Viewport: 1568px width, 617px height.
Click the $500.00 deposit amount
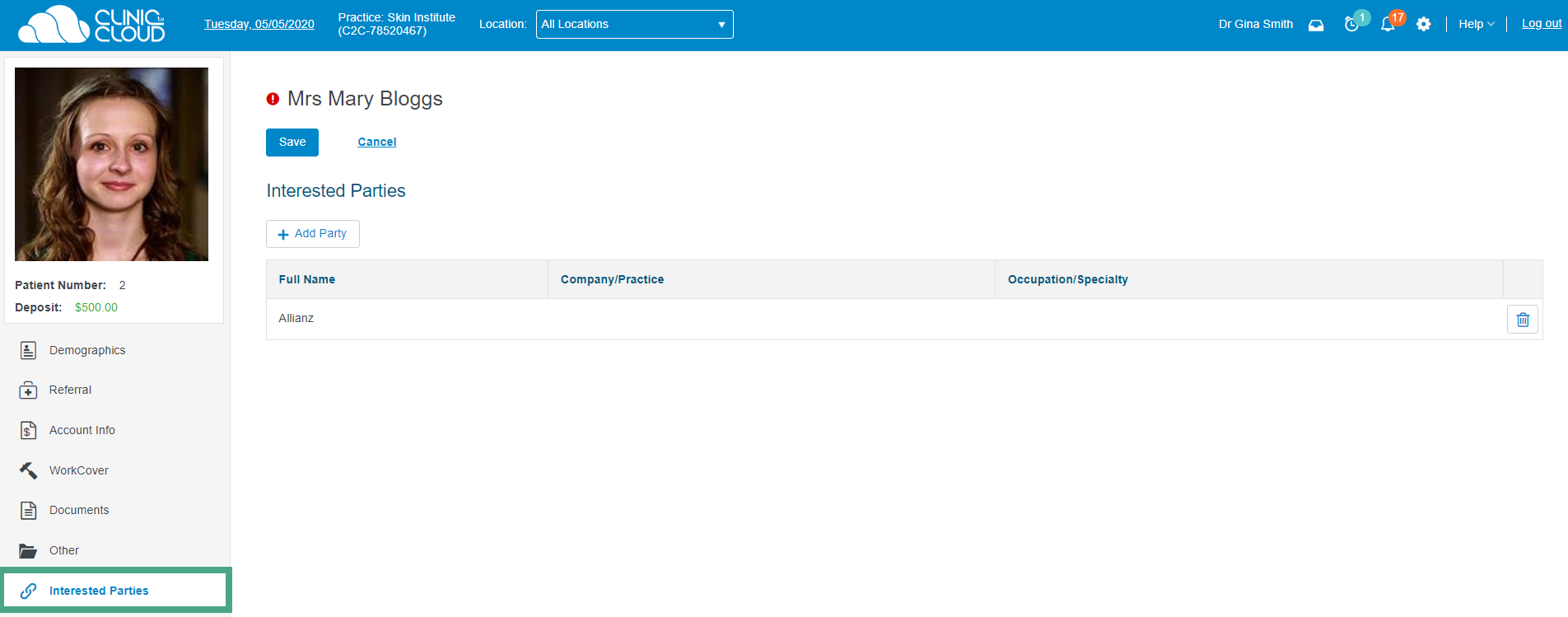coord(96,307)
